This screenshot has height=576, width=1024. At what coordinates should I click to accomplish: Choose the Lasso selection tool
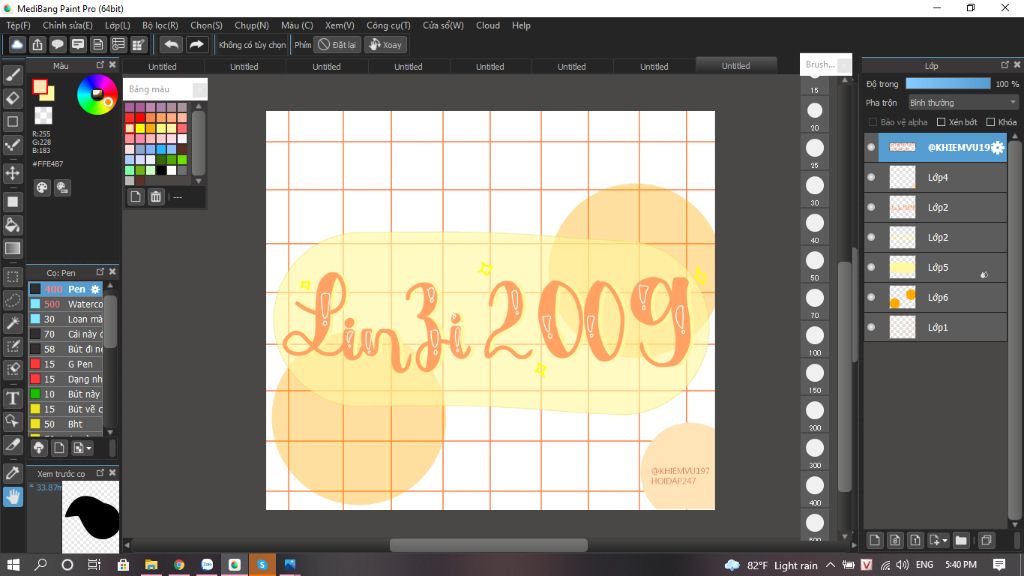[x=12, y=300]
